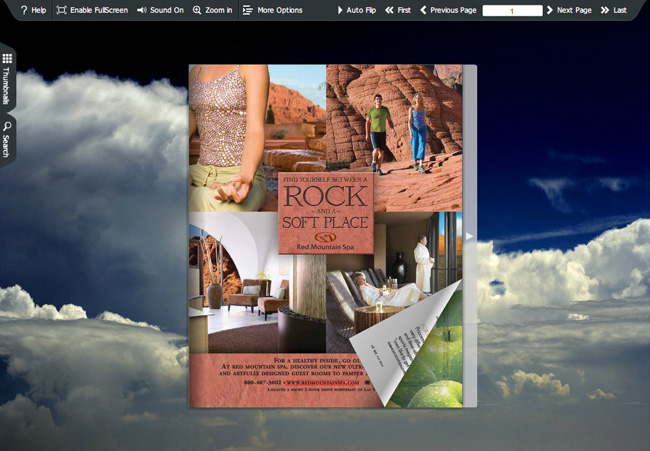650x451 pixels.
Task: Enable FullScreen mode
Action: (92, 10)
